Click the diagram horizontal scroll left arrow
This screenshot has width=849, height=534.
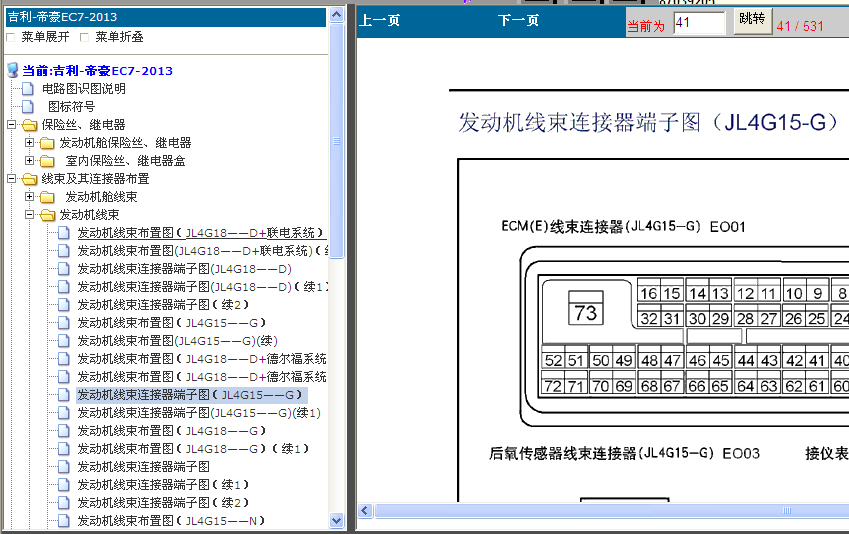coord(365,511)
